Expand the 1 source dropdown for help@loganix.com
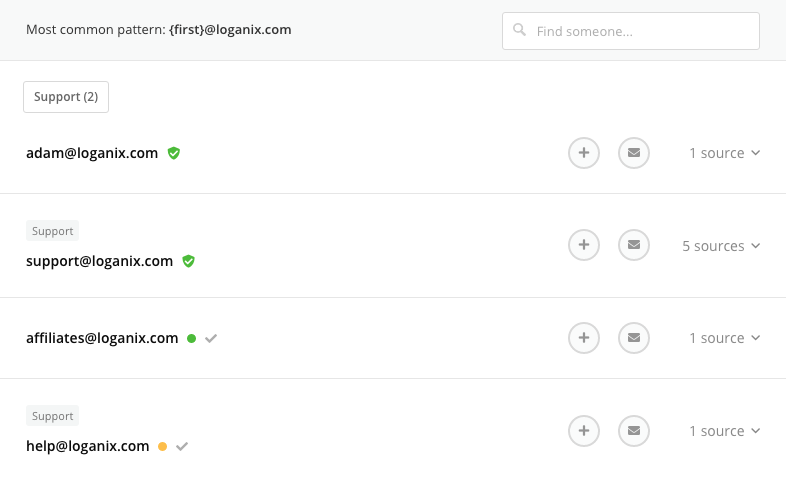Viewport: 786px width, 486px height. [725, 431]
